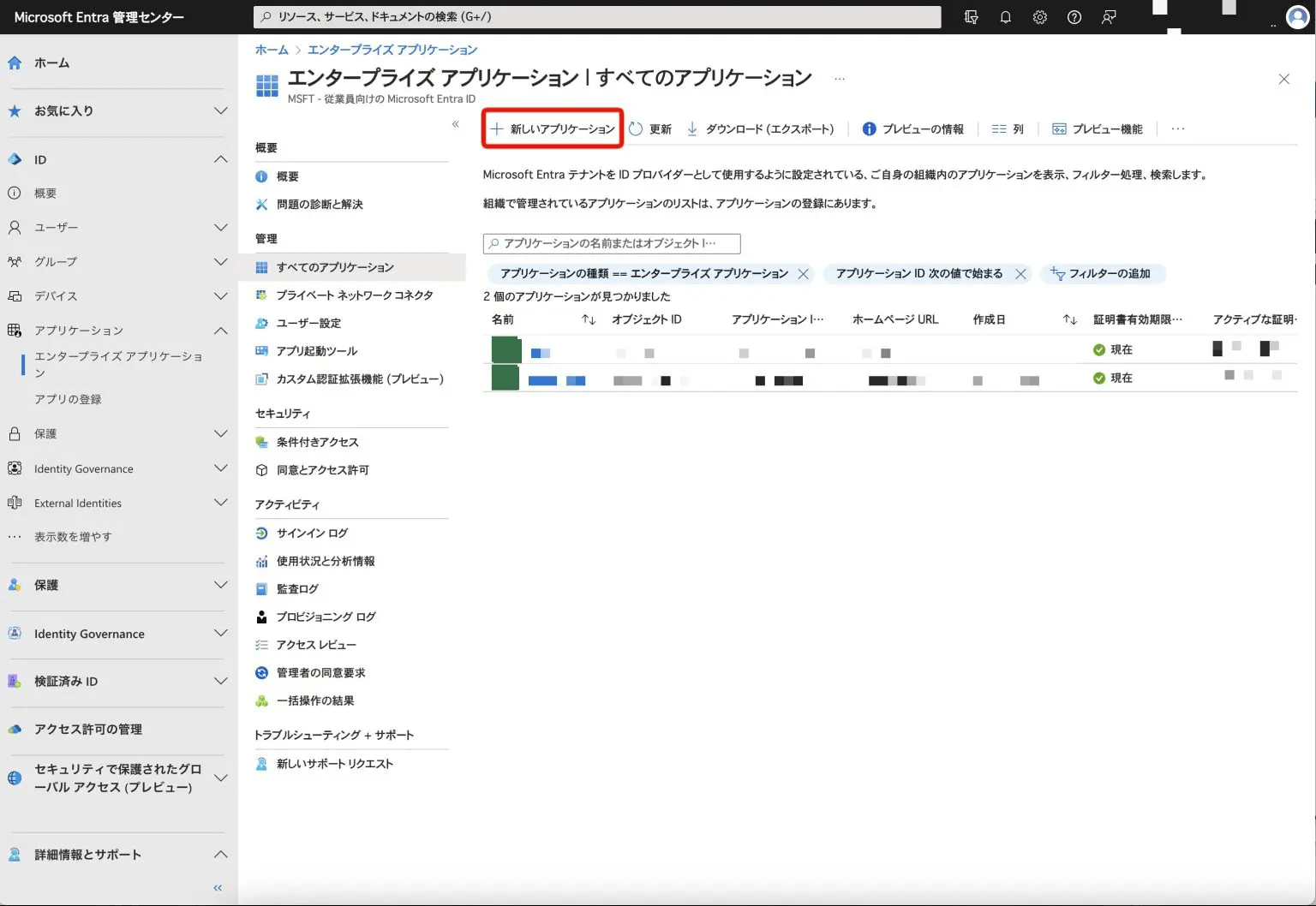Collapse the left navigation sidebar at bottom

tap(218, 888)
